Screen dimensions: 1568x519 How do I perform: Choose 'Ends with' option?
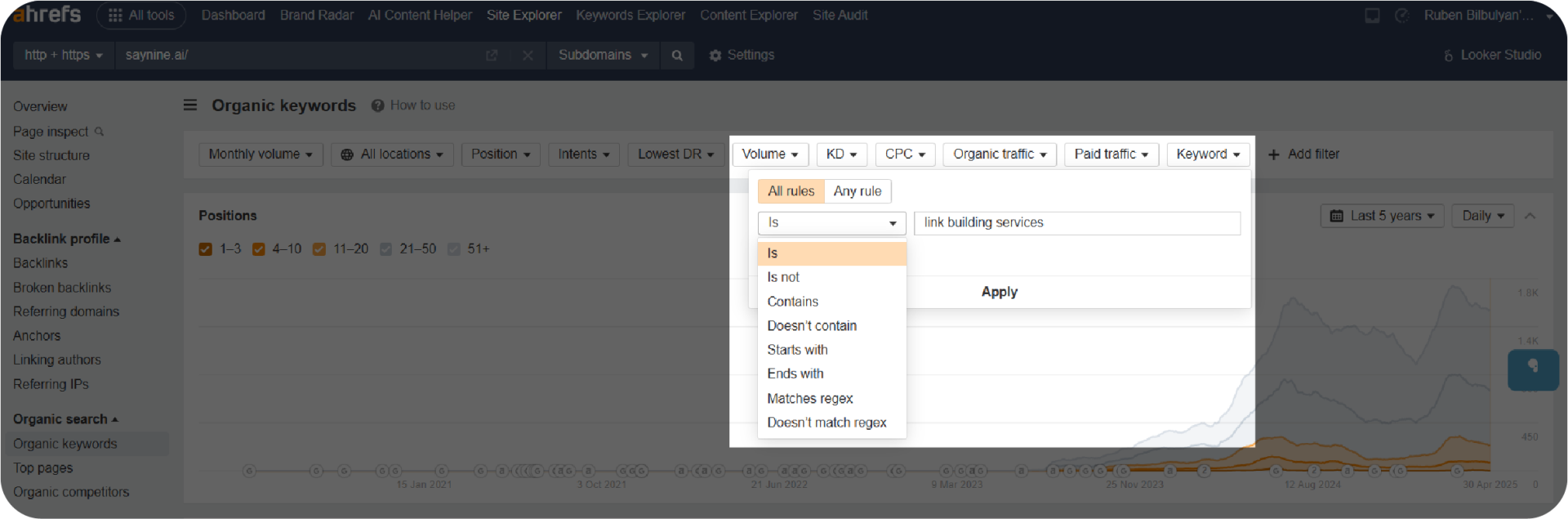pyautogui.click(x=831, y=374)
